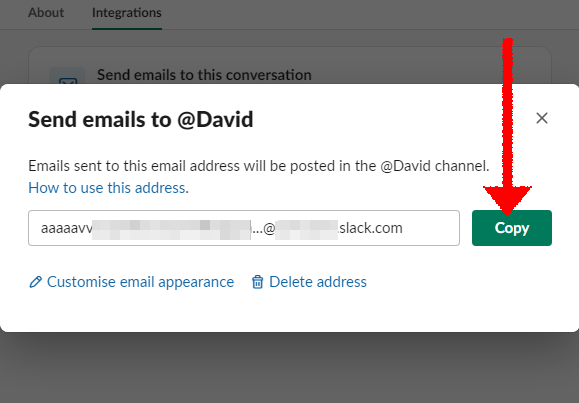579x403 pixels.
Task: Click the @David channel mention in the description
Action: pos(405,166)
